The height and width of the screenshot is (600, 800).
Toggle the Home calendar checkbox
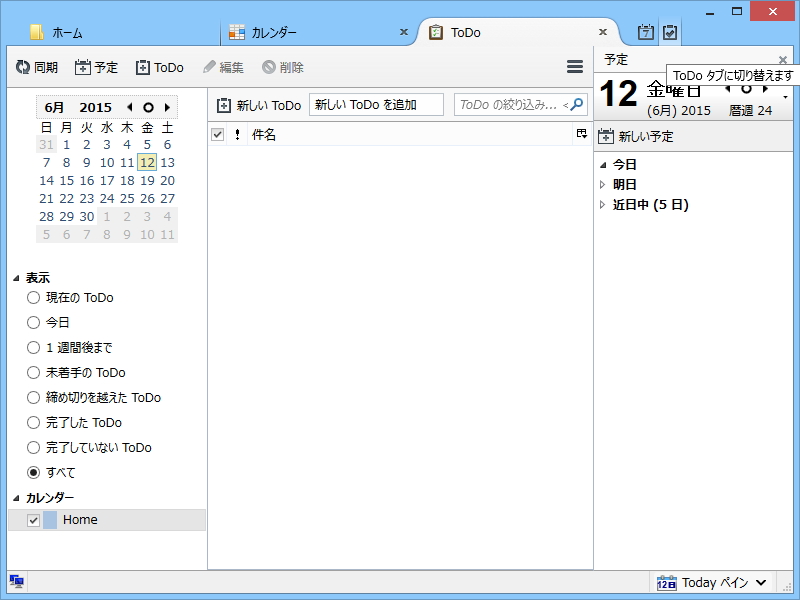coord(33,520)
